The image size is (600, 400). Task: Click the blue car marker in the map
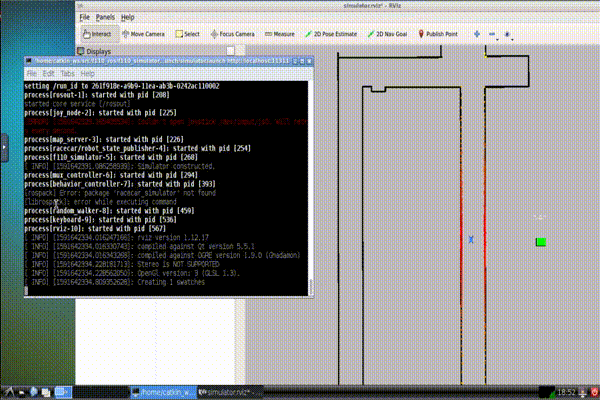pyautogui.click(x=471, y=240)
